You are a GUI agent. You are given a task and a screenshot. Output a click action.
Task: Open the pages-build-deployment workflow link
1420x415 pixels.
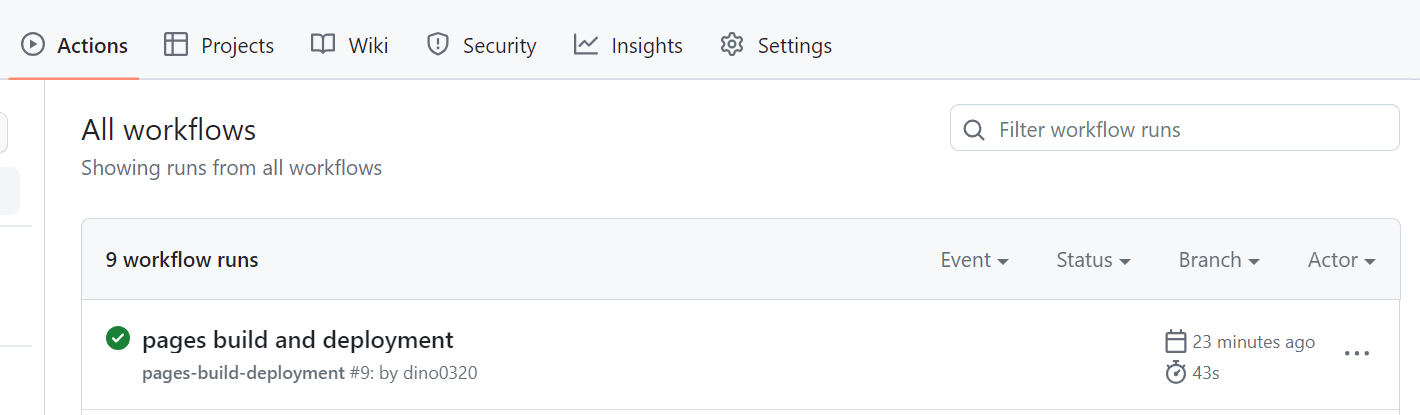(x=243, y=373)
